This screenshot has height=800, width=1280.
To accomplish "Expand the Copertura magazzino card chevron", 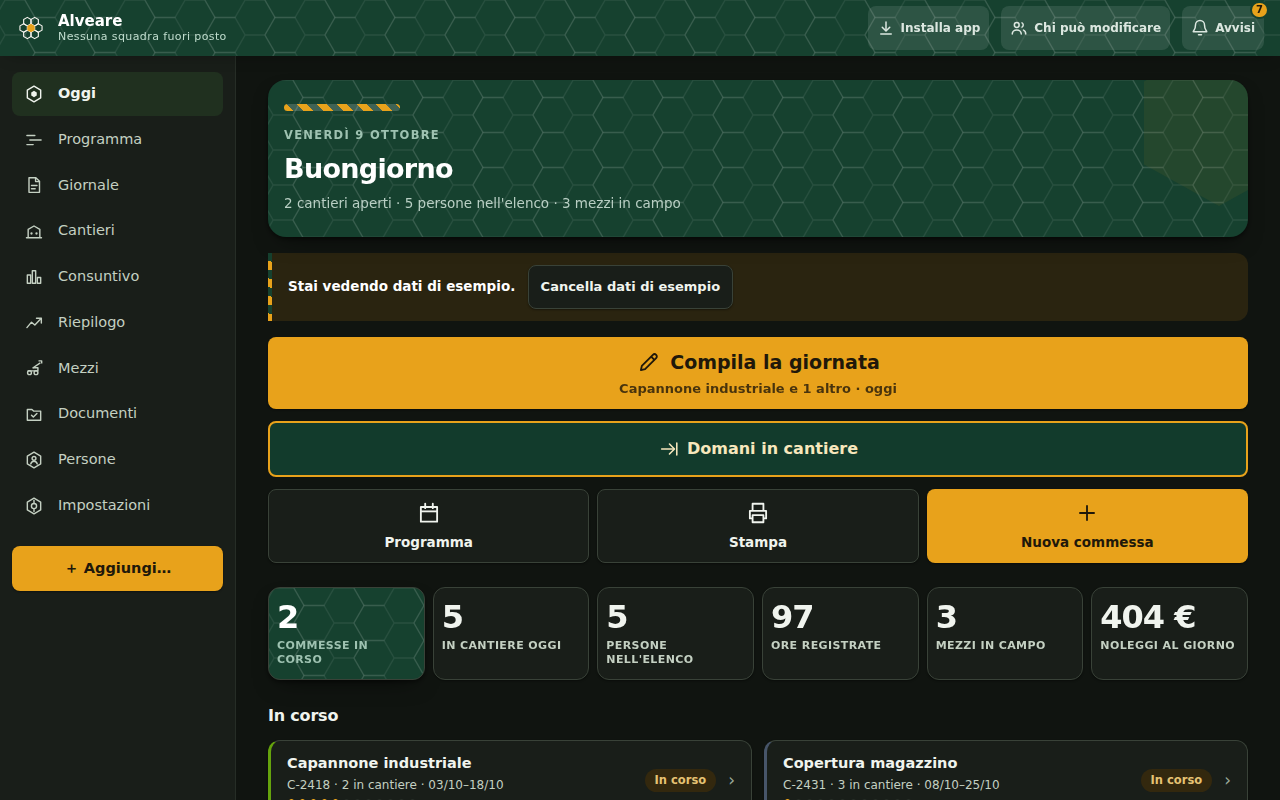I will tap(1227, 781).
